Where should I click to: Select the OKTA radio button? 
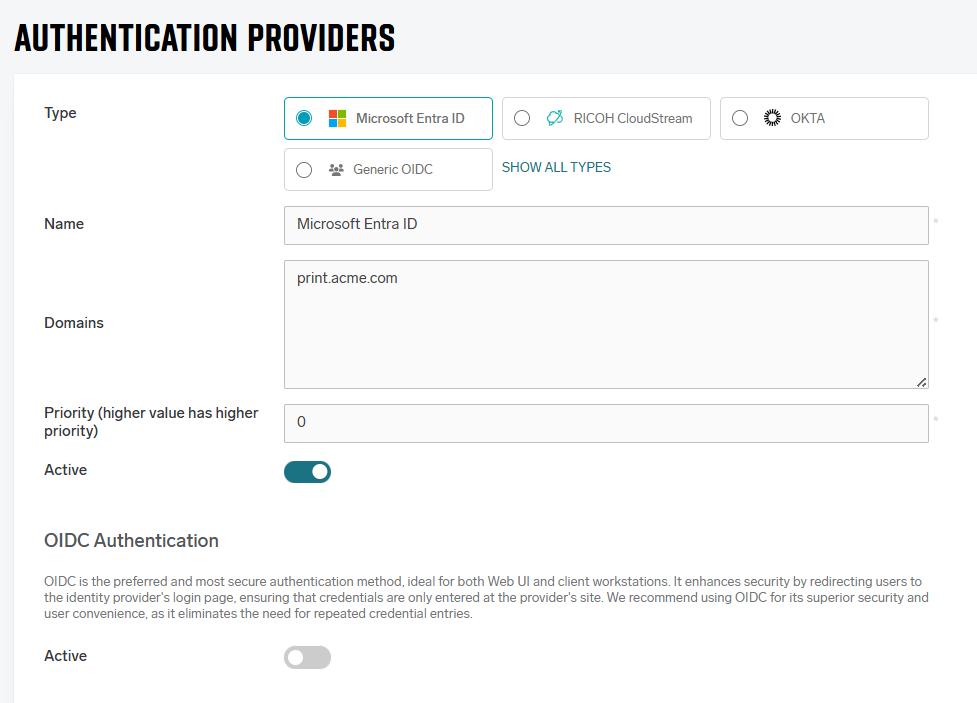pyautogui.click(x=740, y=118)
